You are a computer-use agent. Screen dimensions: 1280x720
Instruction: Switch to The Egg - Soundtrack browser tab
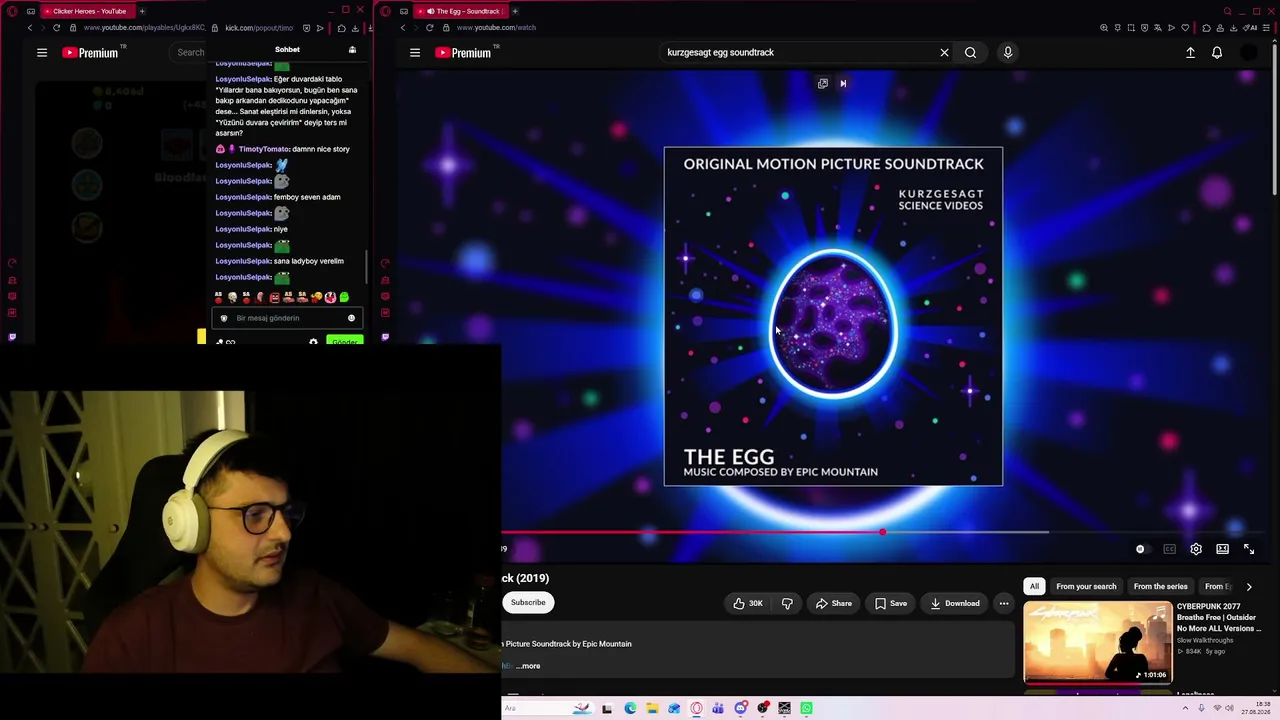pos(463,11)
